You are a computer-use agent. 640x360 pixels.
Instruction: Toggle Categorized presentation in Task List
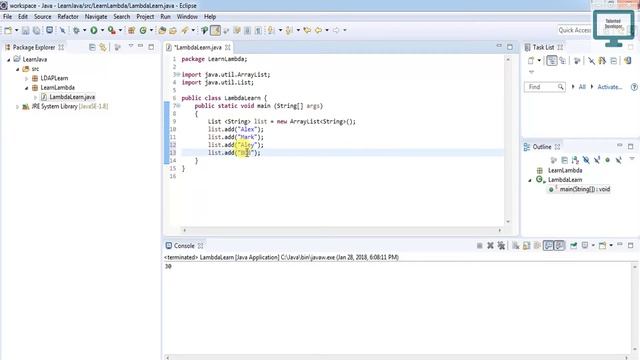(x=552, y=61)
